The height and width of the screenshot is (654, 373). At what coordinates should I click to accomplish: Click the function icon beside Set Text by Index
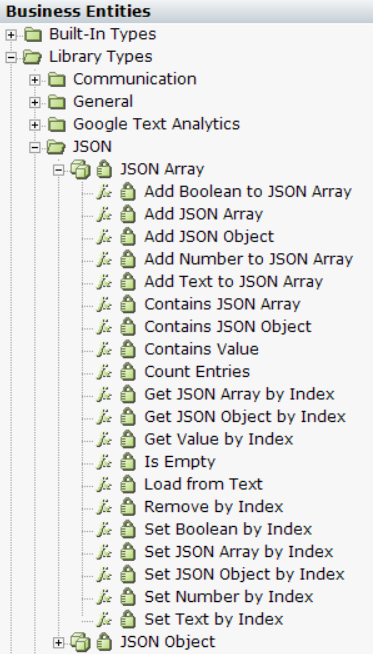pos(104,620)
